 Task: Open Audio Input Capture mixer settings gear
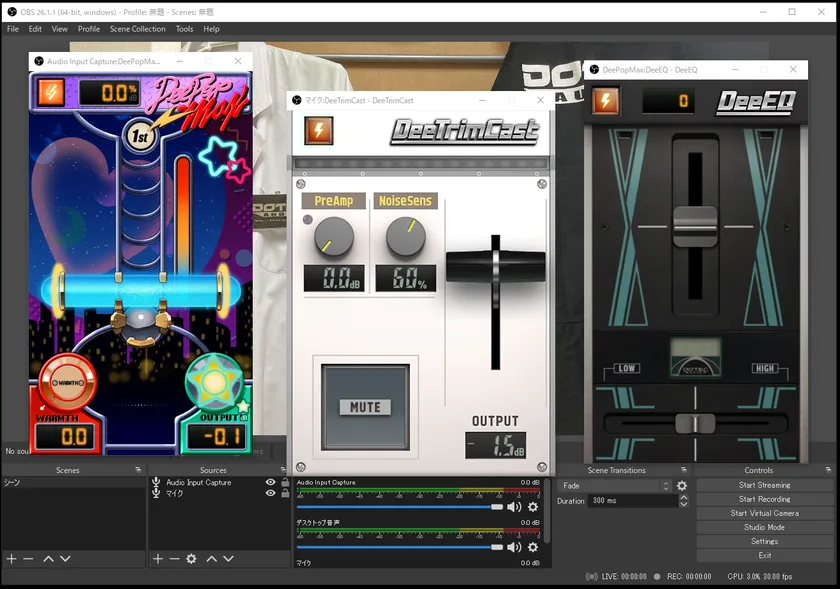533,507
